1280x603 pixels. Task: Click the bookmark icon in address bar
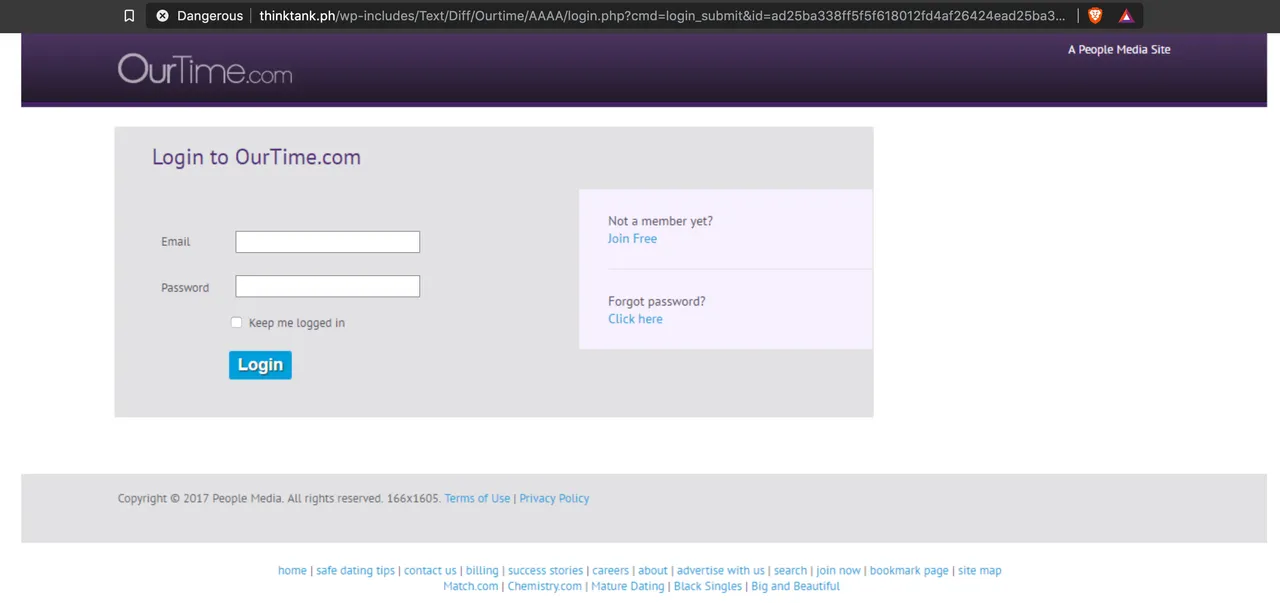129,16
